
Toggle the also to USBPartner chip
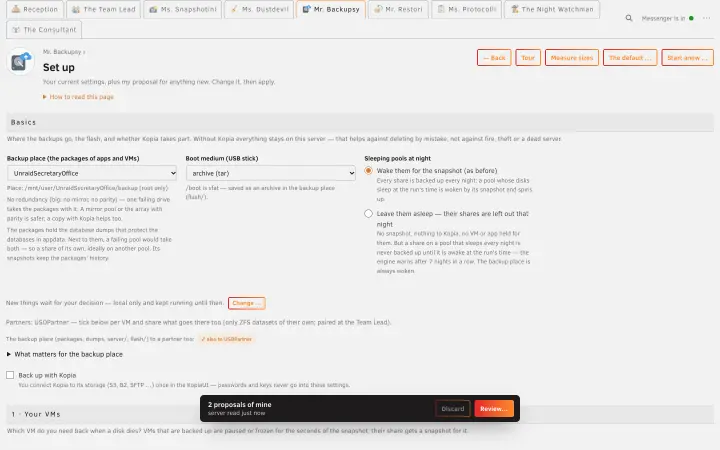pyautogui.click(x=226, y=339)
